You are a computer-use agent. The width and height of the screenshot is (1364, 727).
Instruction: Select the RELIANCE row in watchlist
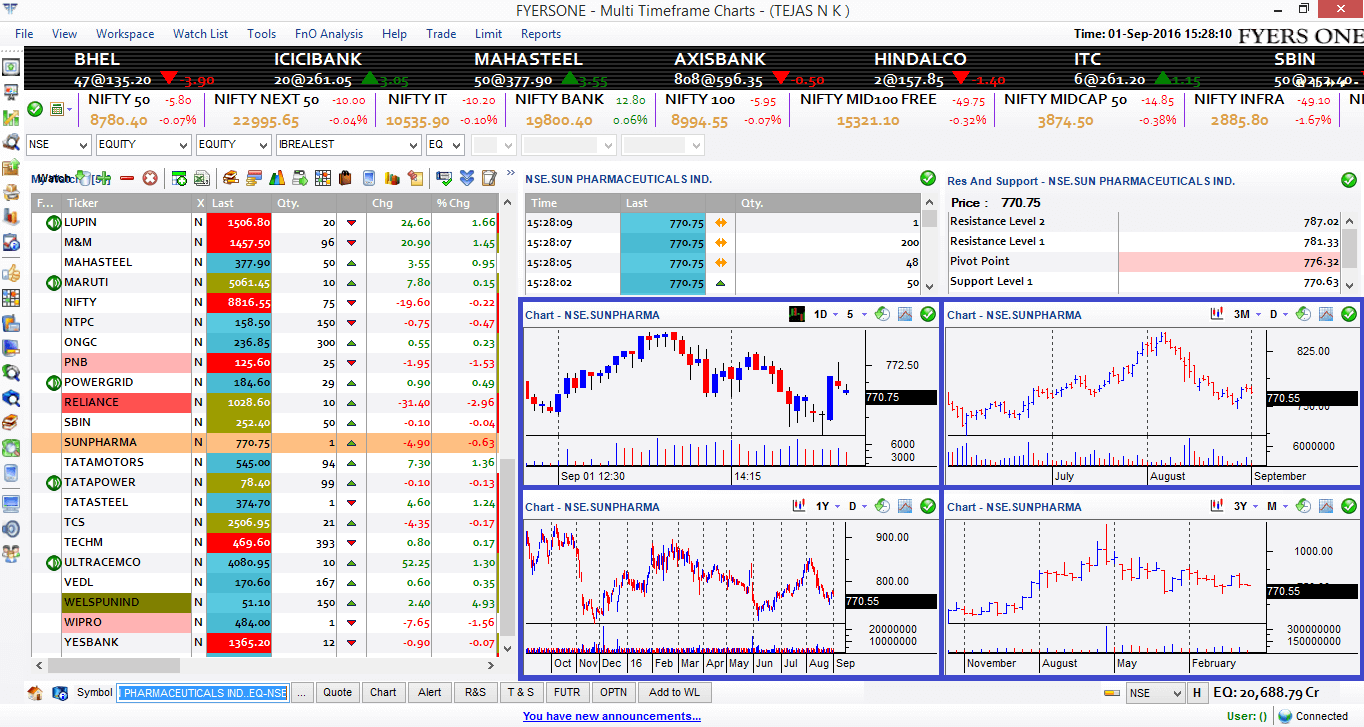coord(265,402)
